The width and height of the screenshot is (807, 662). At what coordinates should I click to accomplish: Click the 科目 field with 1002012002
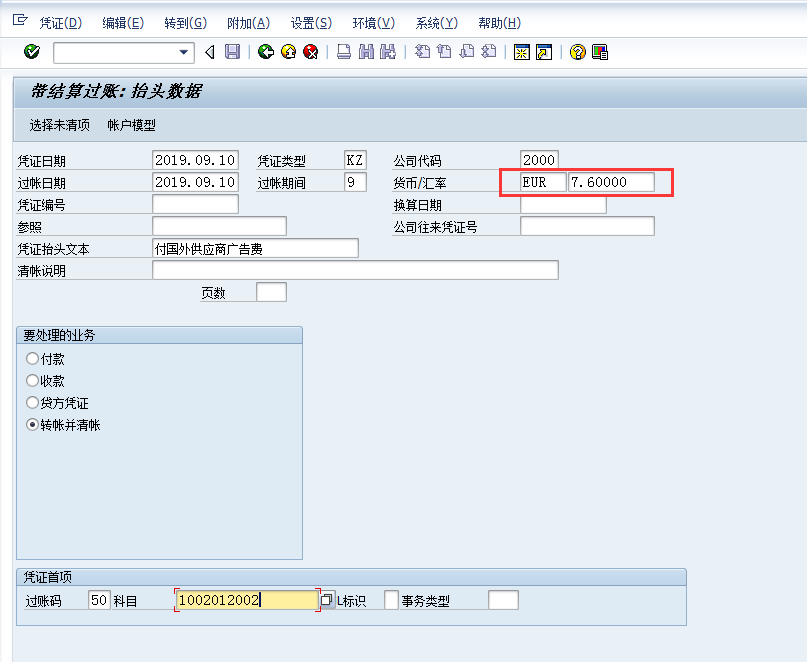pyautogui.click(x=247, y=600)
